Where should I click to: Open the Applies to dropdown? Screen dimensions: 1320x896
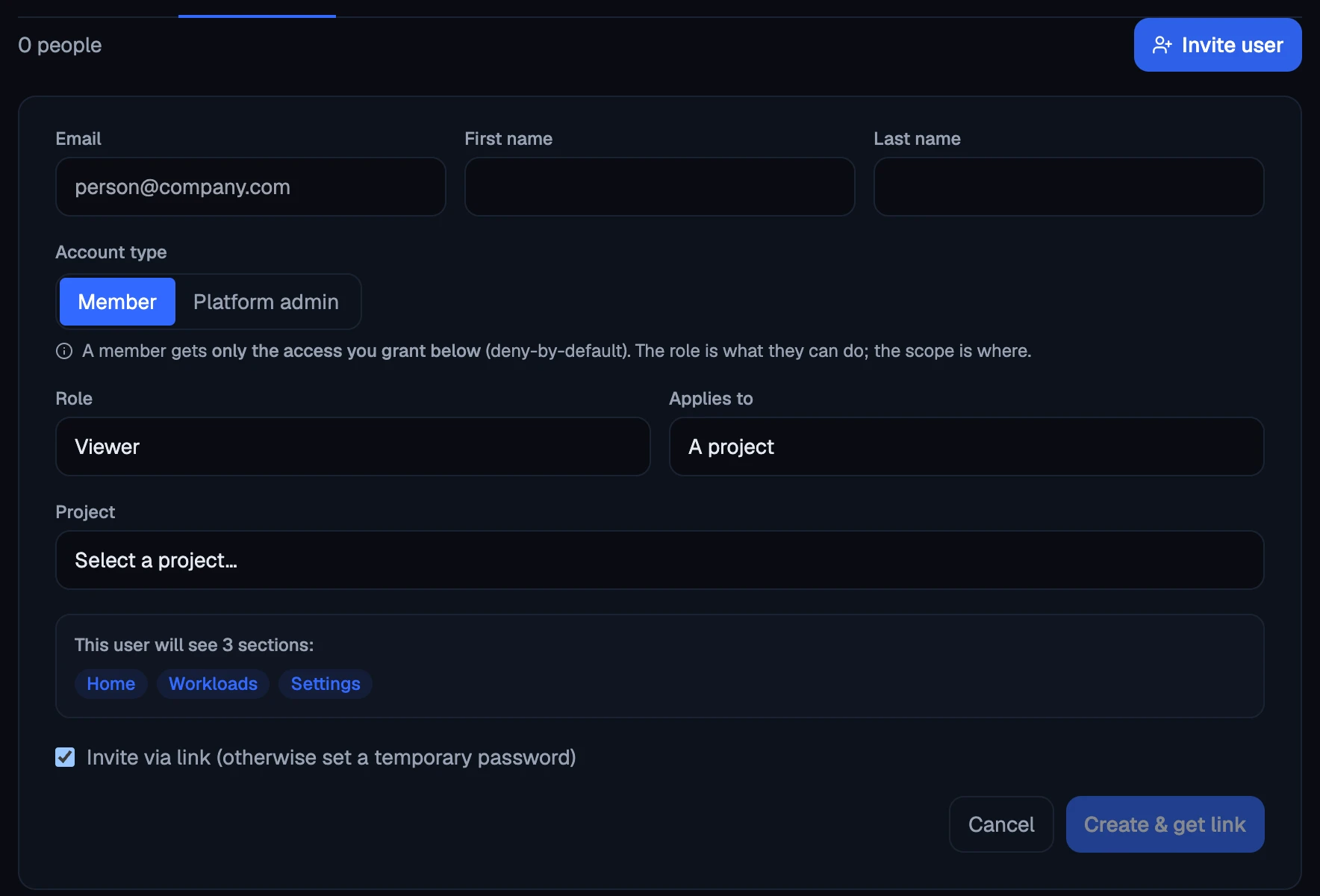click(967, 447)
